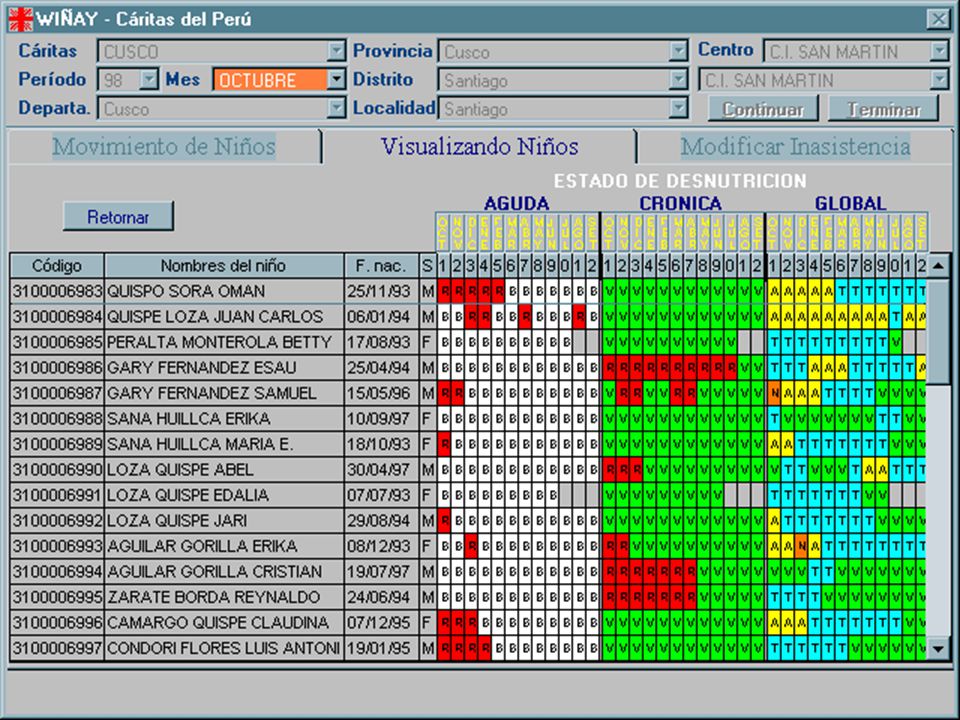Screen dimensions: 960x720
Task: Click the CRONICA section heading
Action: tap(680, 203)
